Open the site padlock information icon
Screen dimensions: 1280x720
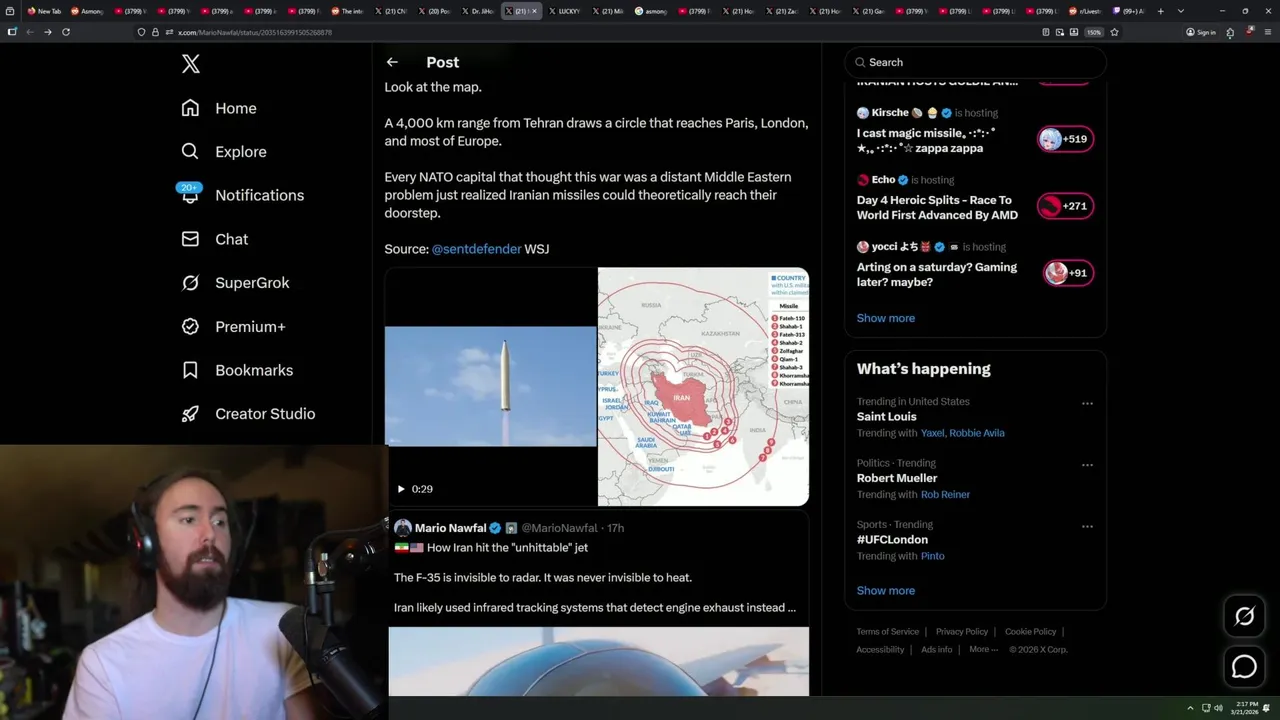[155, 32]
